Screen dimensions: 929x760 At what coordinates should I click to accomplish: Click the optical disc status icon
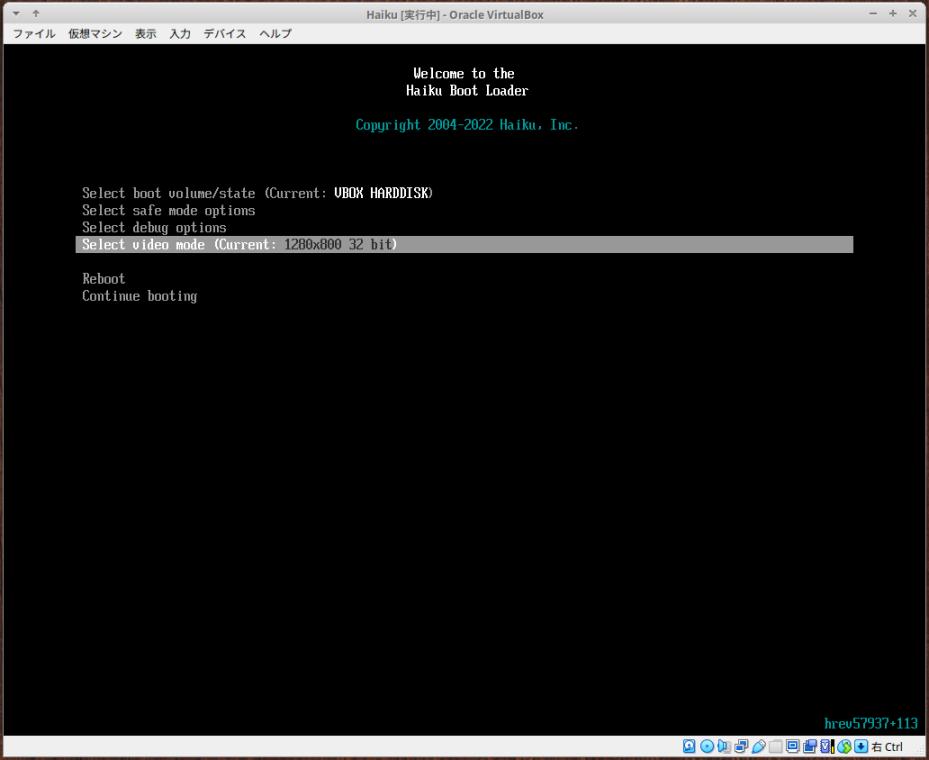click(707, 746)
